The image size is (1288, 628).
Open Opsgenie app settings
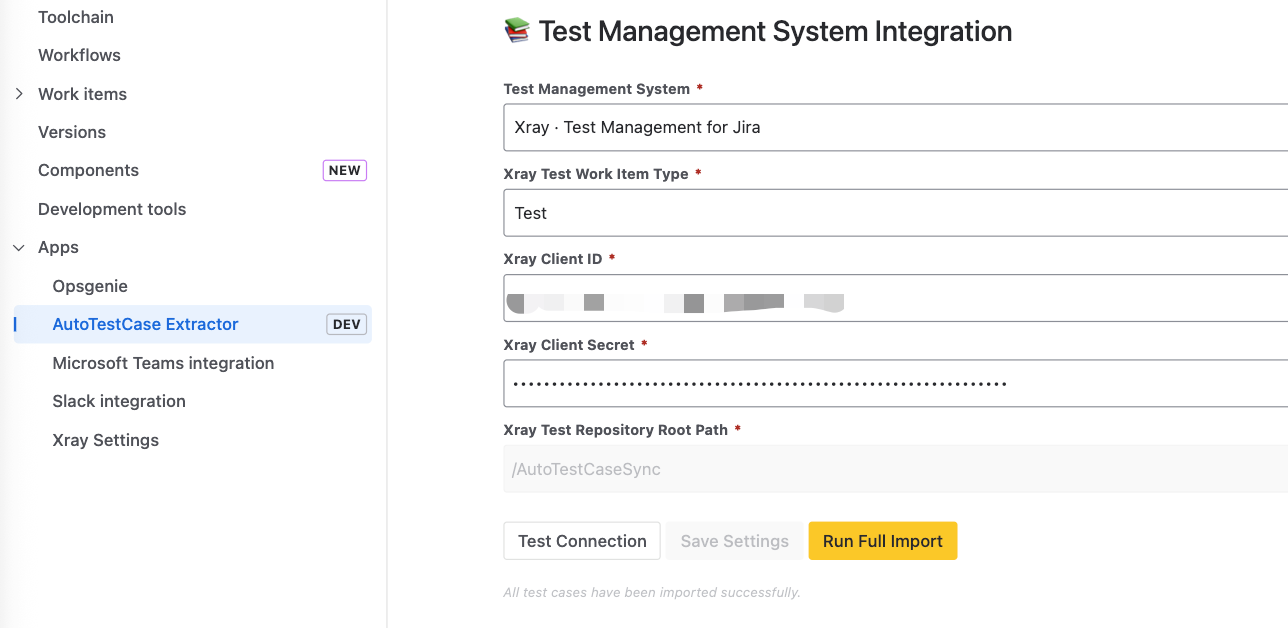coord(90,286)
